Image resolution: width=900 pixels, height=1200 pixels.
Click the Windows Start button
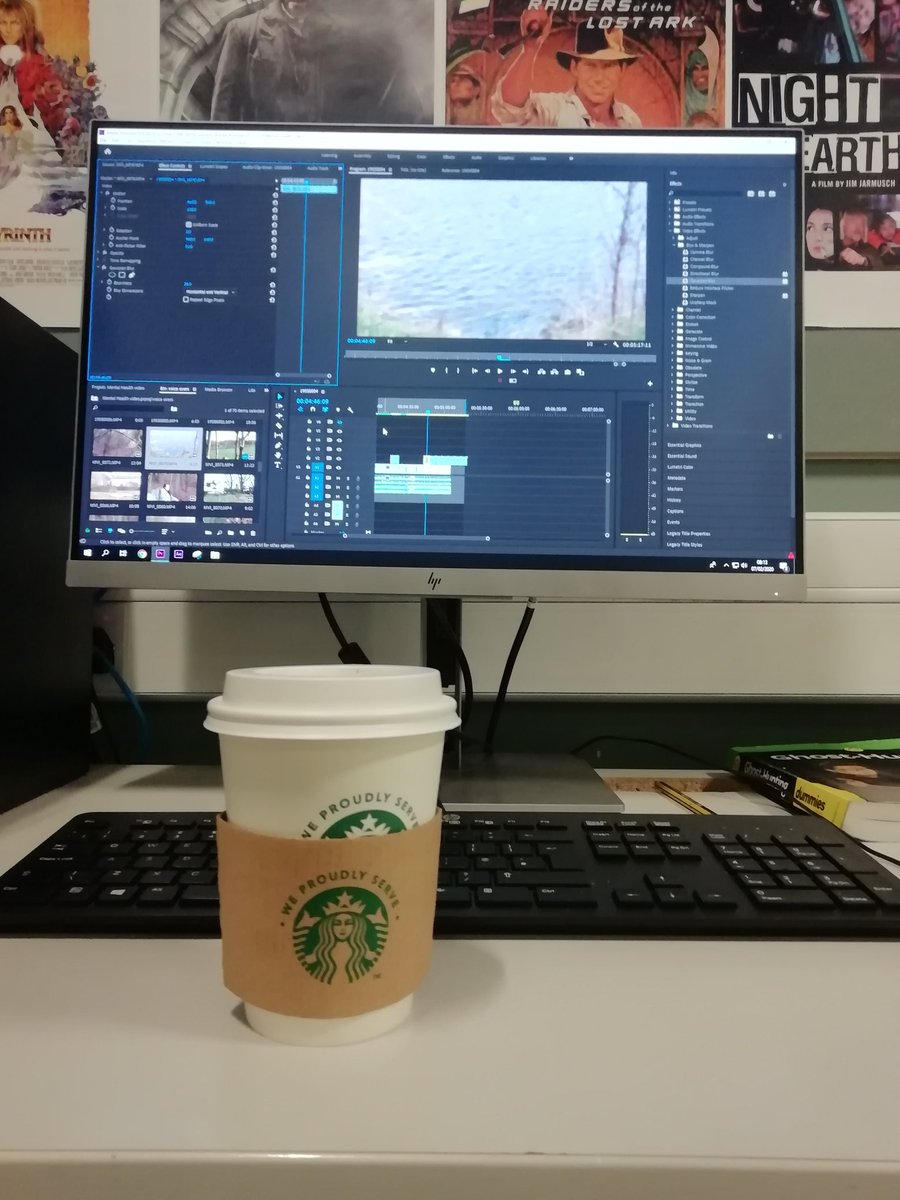(x=88, y=554)
